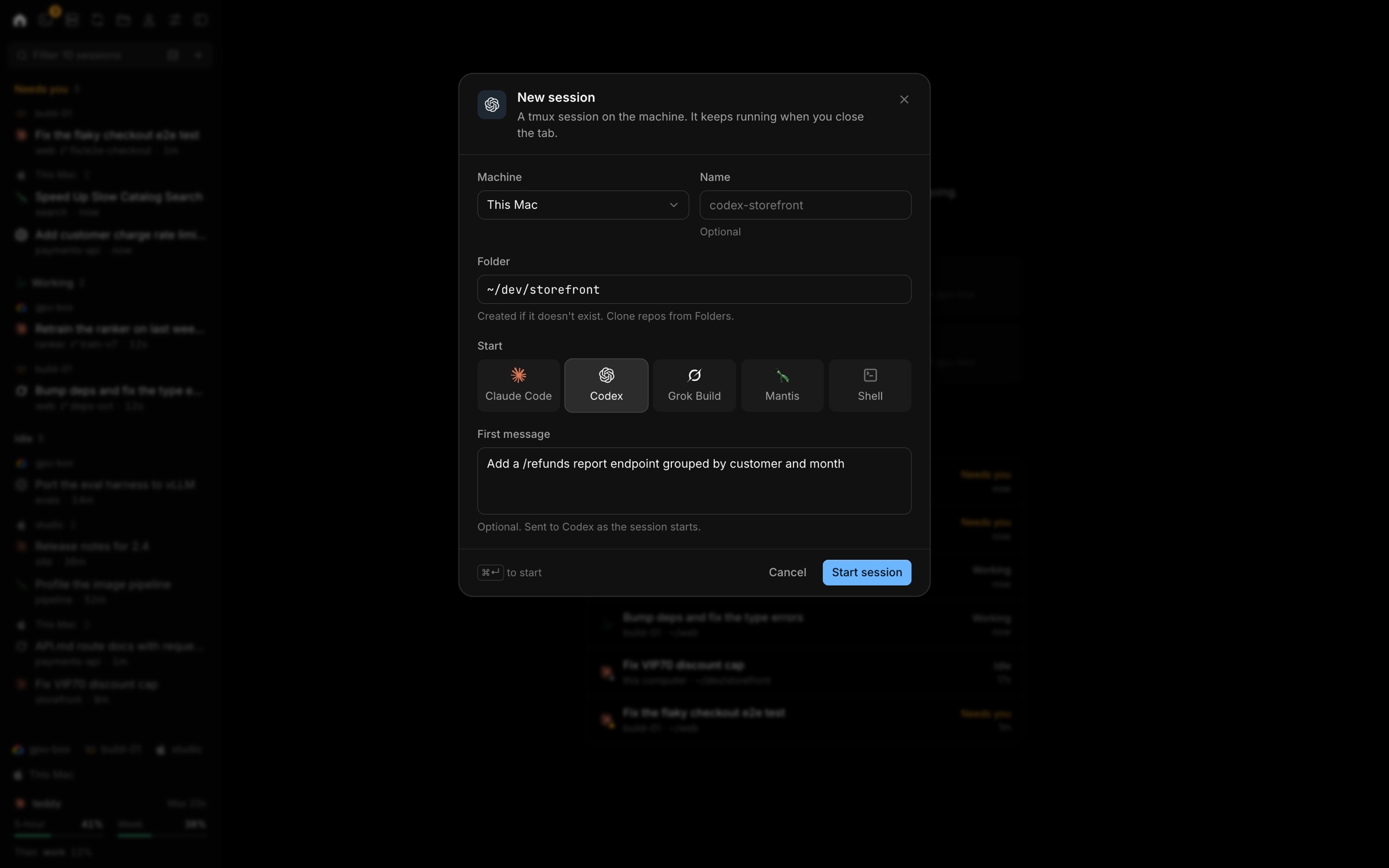Choose Shell as the start option
The width and height of the screenshot is (1389, 868).
point(870,385)
